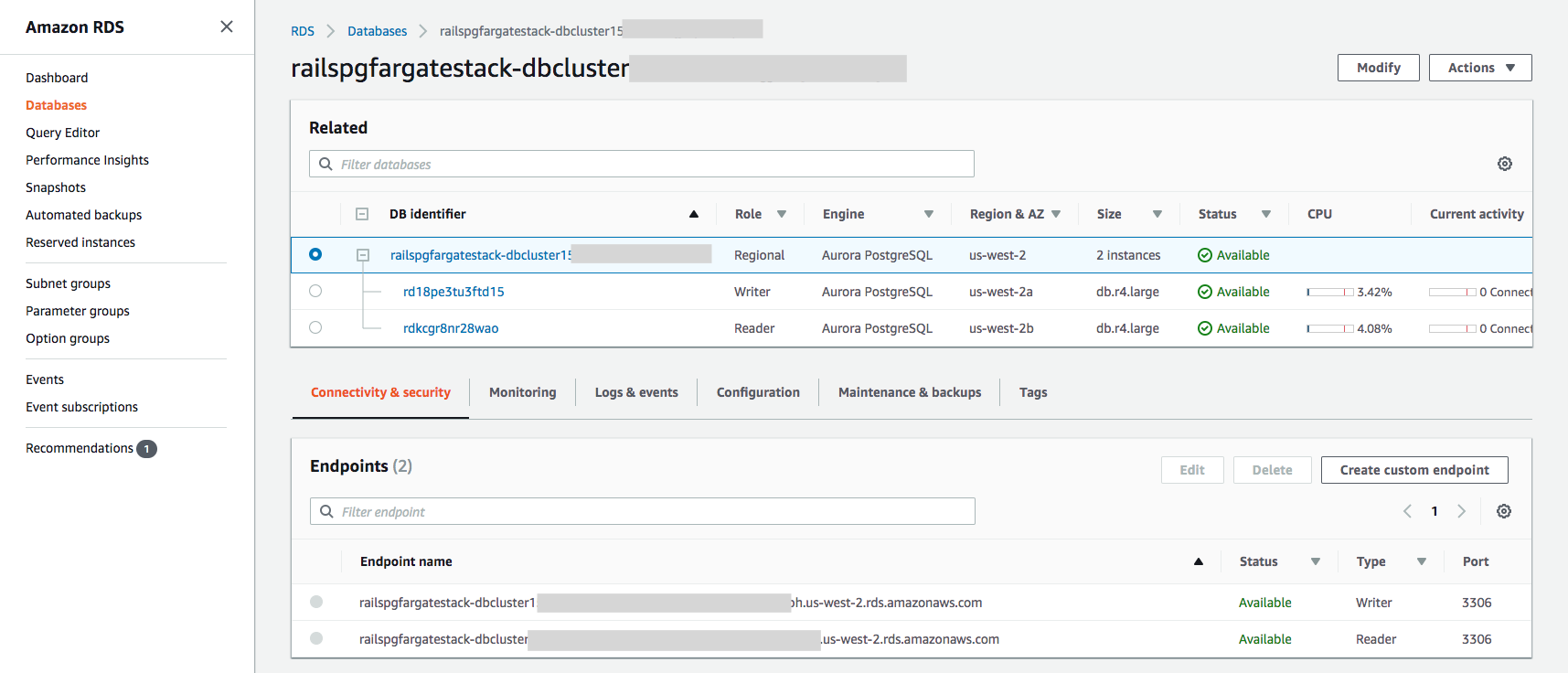The width and height of the screenshot is (1568, 673).
Task: Open Recommendations count badge
Action: click(x=146, y=449)
